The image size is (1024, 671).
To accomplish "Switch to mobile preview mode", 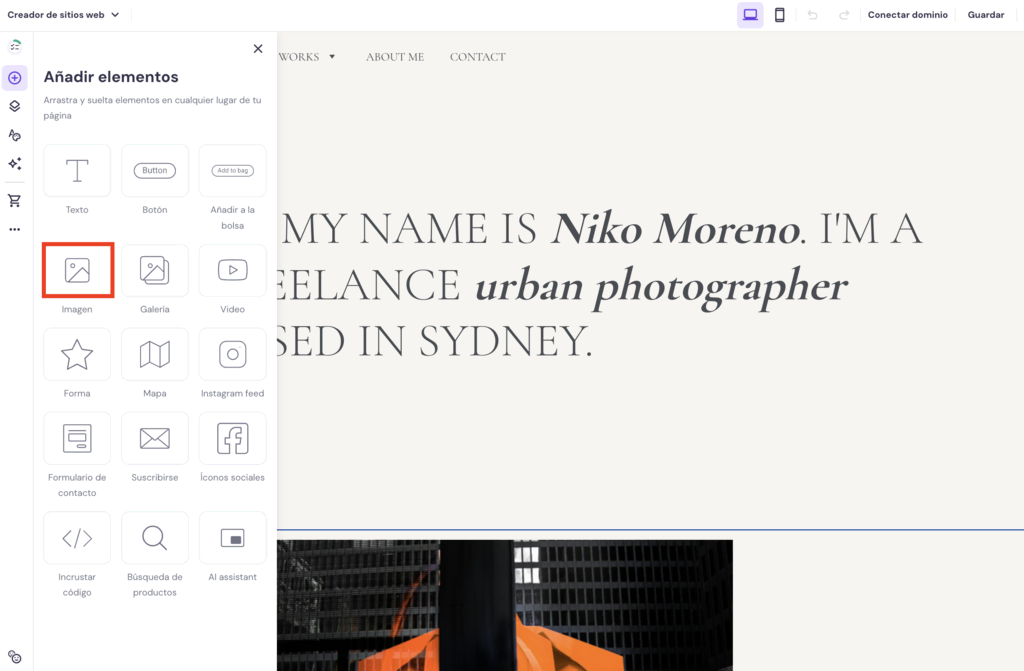I will click(779, 15).
